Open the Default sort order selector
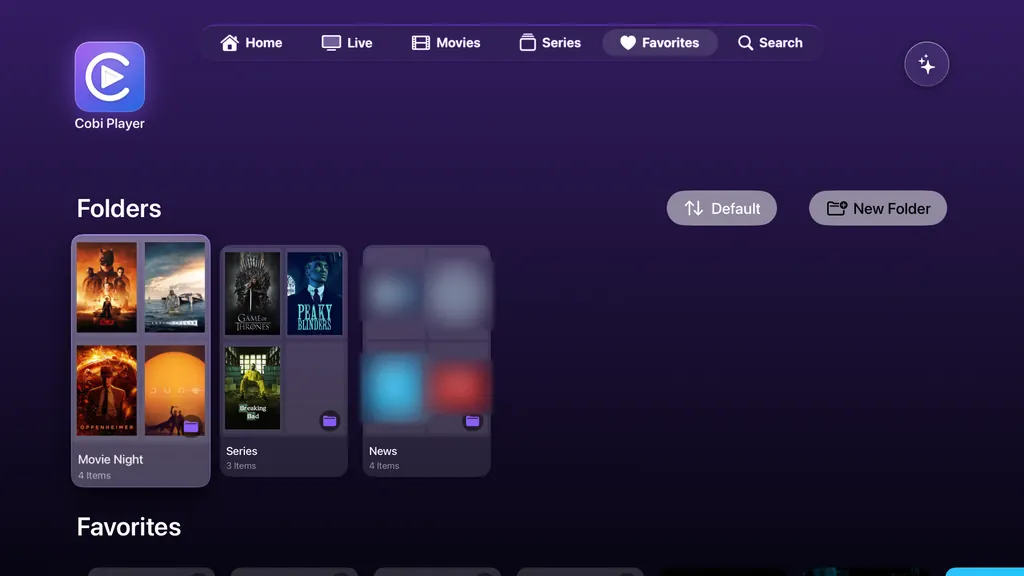 (x=722, y=208)
